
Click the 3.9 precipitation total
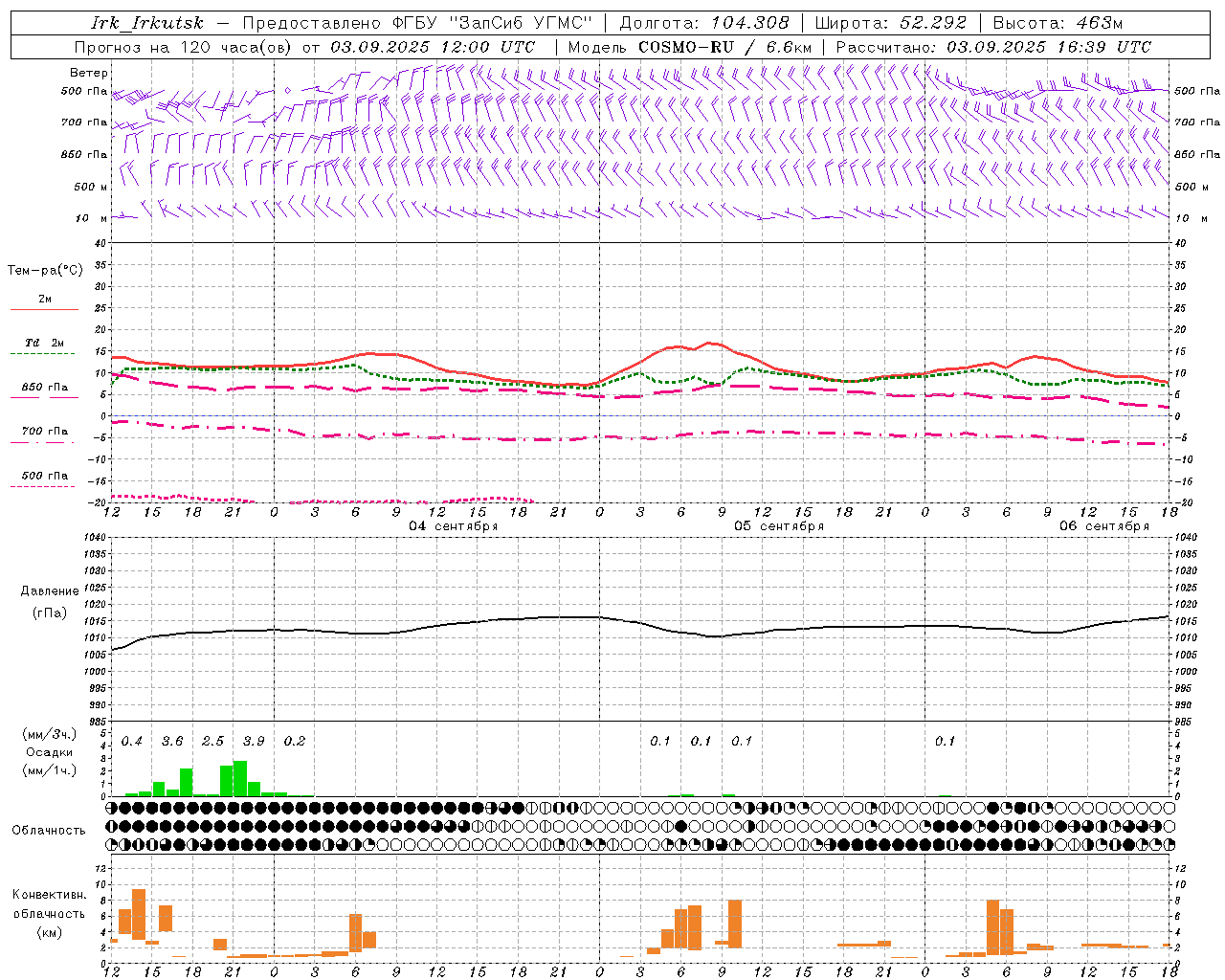coord(254,742)
